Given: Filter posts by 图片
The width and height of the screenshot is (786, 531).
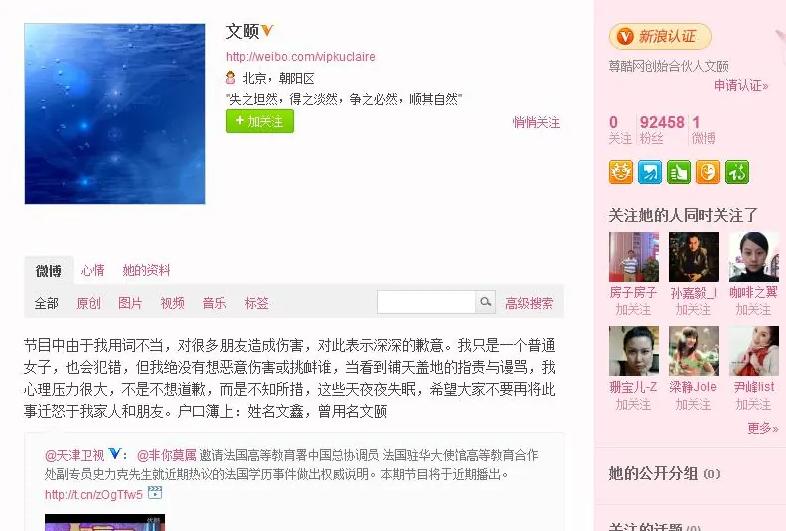Looking at the screenshot, I should pos(130,303).
